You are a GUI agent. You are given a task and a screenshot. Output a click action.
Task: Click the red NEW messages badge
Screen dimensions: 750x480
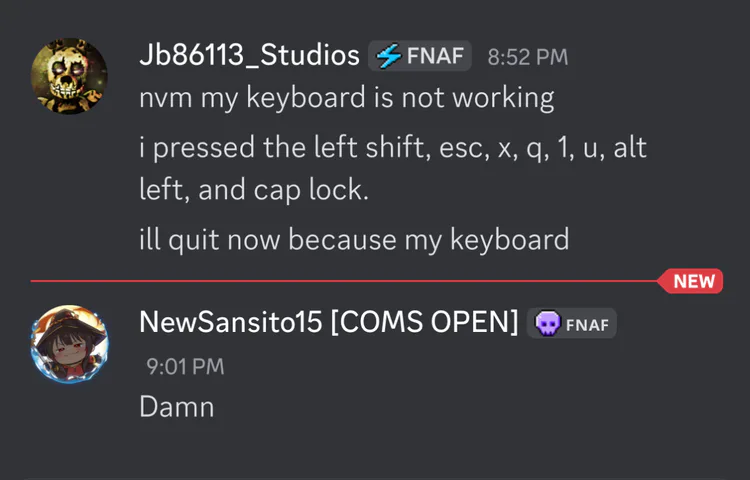click(693, 281)
